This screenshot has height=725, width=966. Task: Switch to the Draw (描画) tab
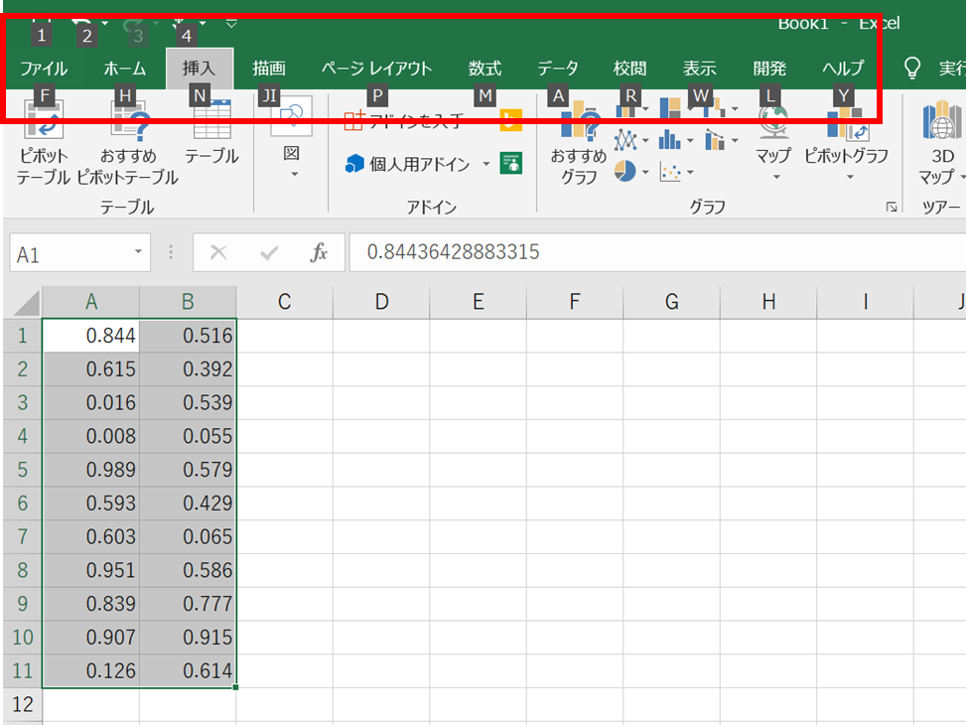(x=269, y=68)
